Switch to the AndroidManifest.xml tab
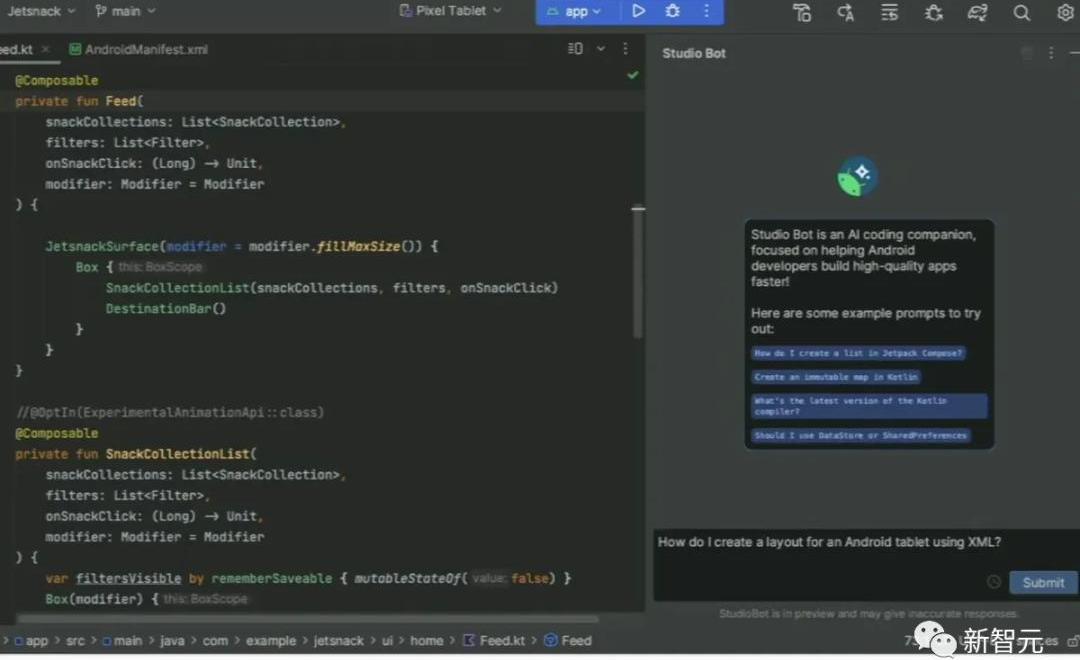The height and width of the screenshot is (660, 1080). pyautogui.click(x=138, y=49)
